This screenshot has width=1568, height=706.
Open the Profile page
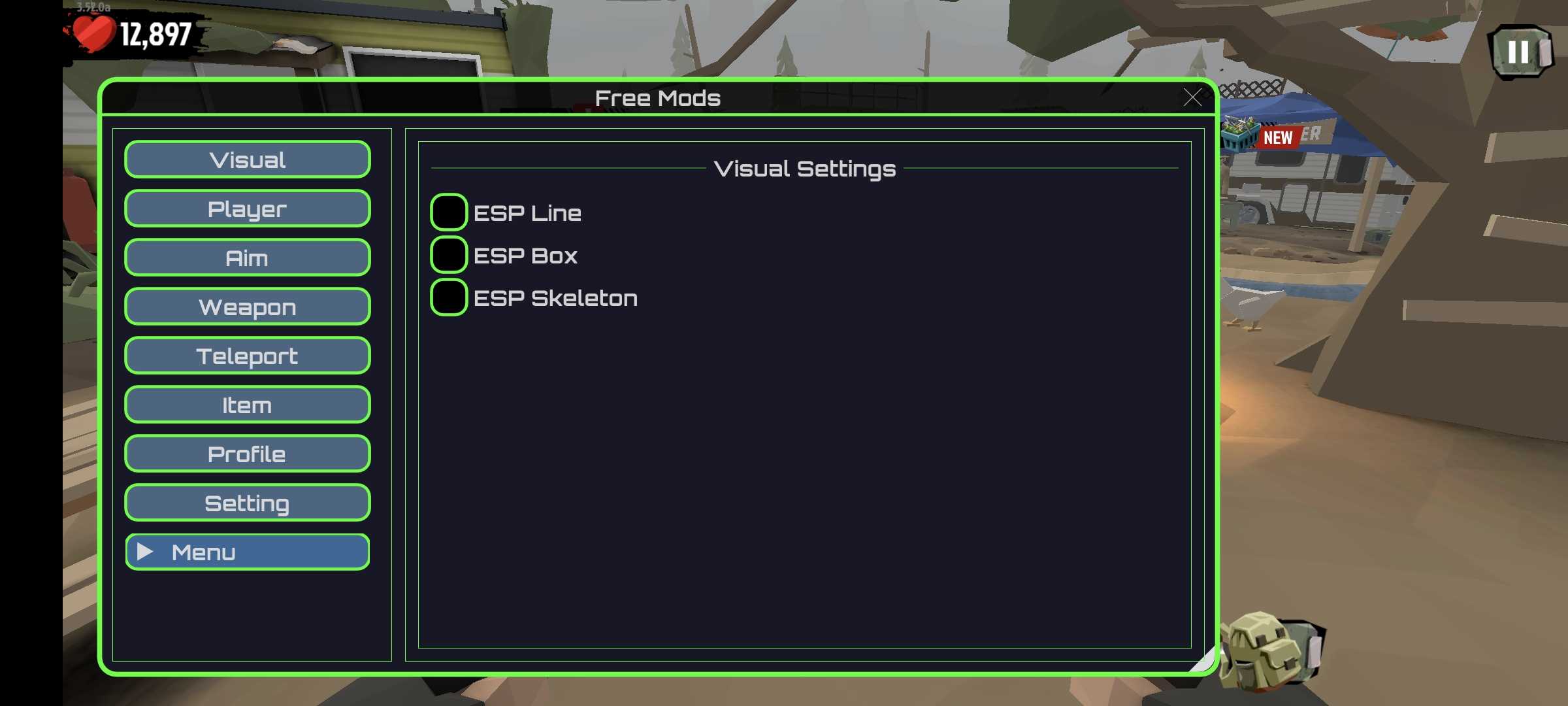[x=248, y=454]
